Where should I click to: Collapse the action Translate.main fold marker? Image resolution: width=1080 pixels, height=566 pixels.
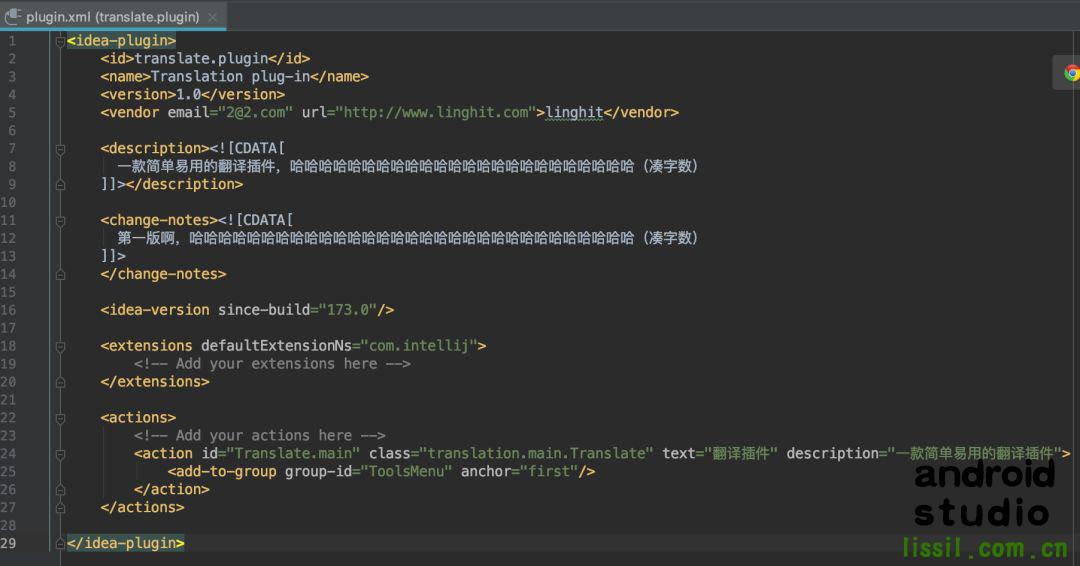tap(60, 454)
